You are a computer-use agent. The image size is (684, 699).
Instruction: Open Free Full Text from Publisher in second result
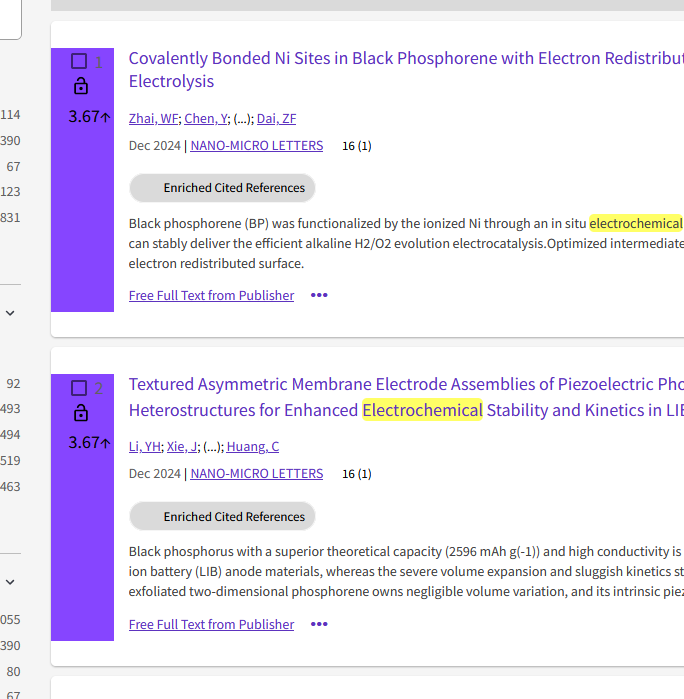point(211,624)
